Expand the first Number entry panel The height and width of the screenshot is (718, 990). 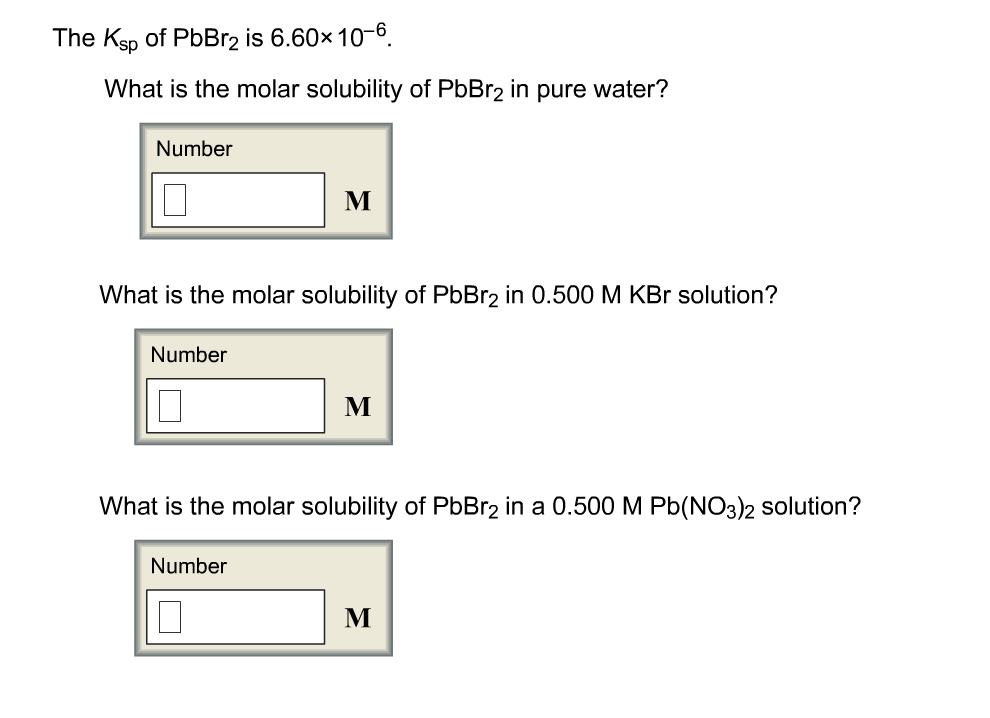(265, 181)
